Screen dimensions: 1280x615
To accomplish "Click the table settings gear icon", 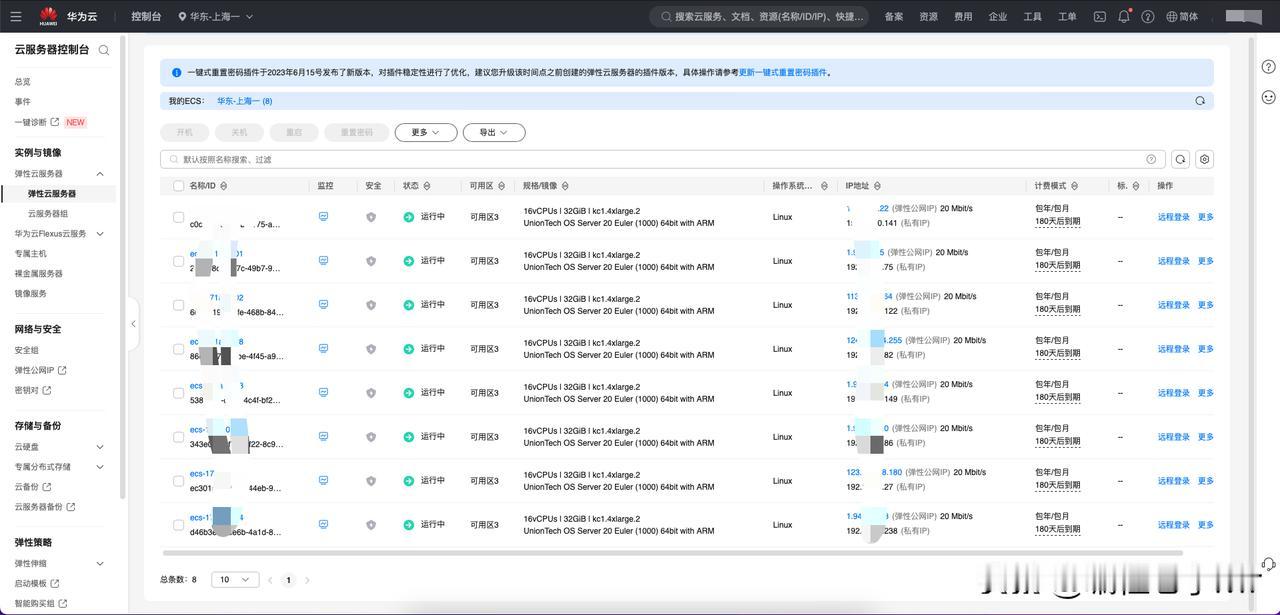I will coord(1205,159).
